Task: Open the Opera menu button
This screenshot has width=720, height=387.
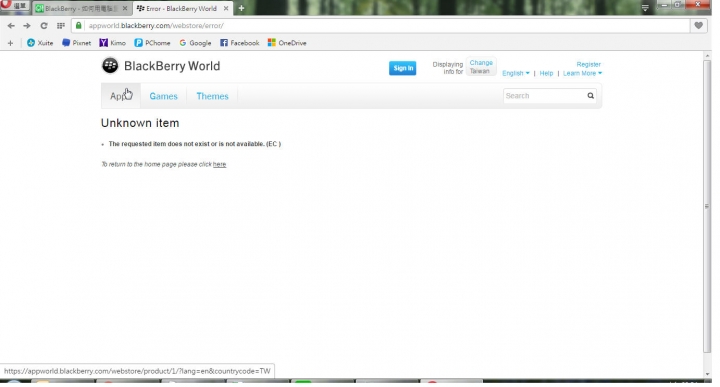Action: coord(15,6)
